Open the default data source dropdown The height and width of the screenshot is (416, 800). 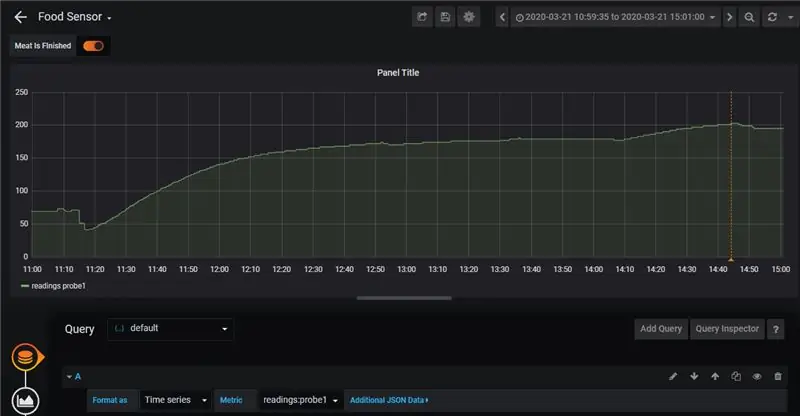pos(170,329)
